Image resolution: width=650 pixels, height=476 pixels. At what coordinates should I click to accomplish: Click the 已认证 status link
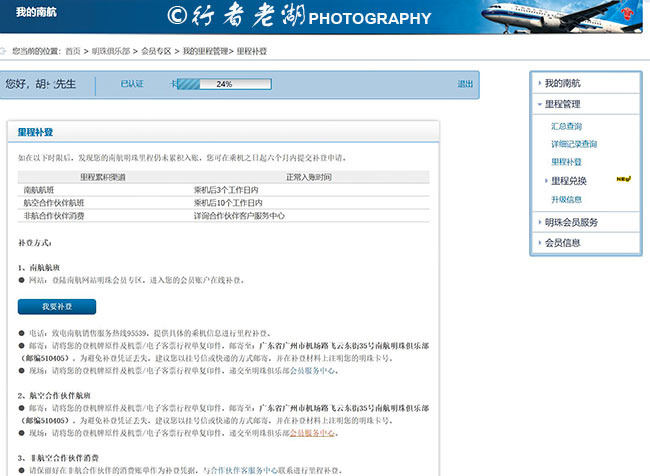[132, 84]
